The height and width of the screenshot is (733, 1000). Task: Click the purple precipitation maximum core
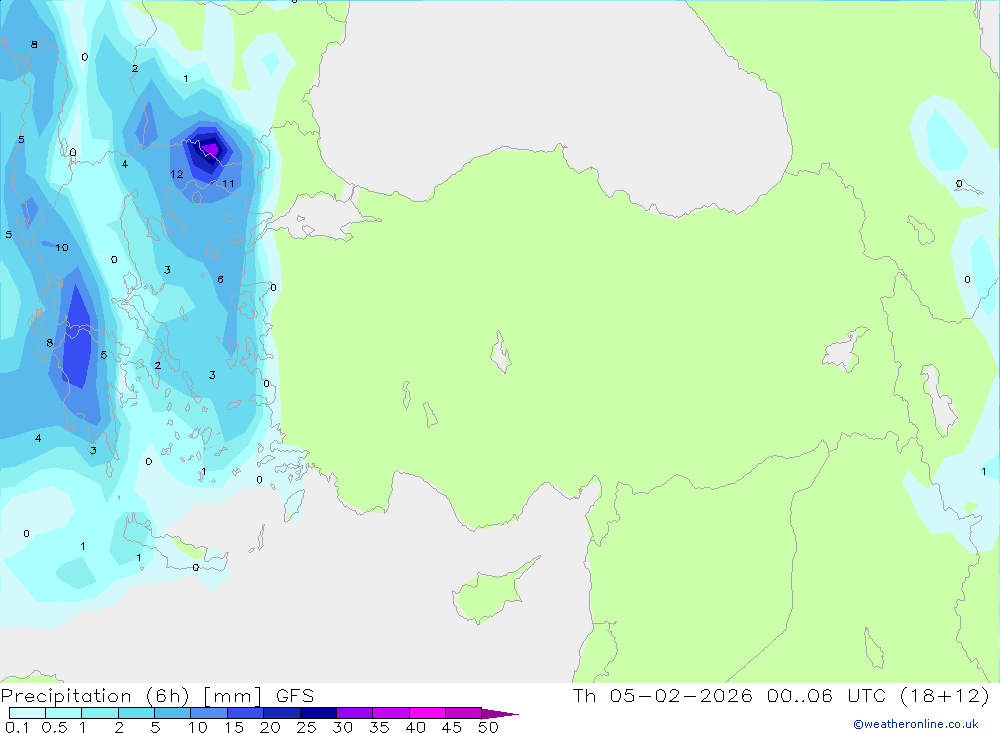[x=211, y=150]
